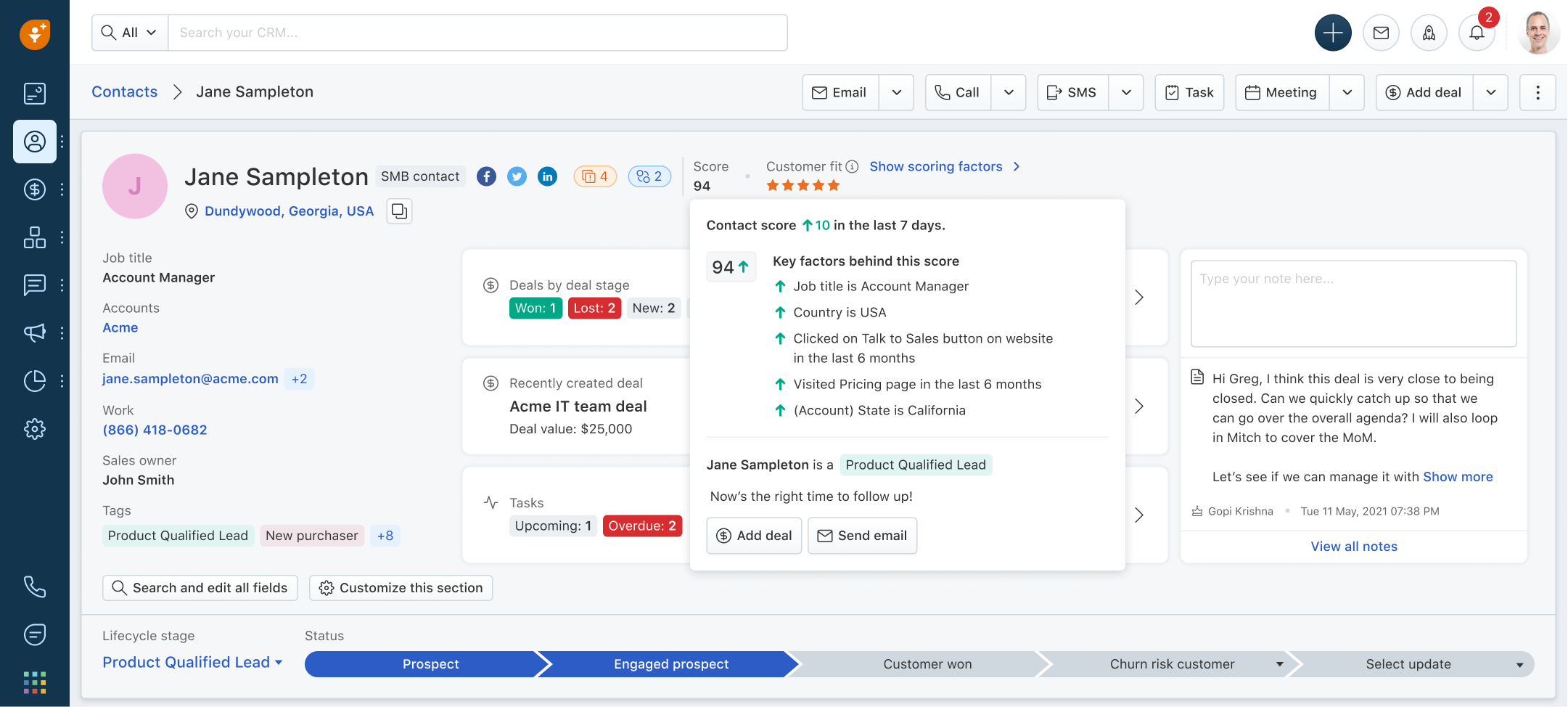
Task: Click Contacts in the breadcrumb navigation
Action: 124,91
